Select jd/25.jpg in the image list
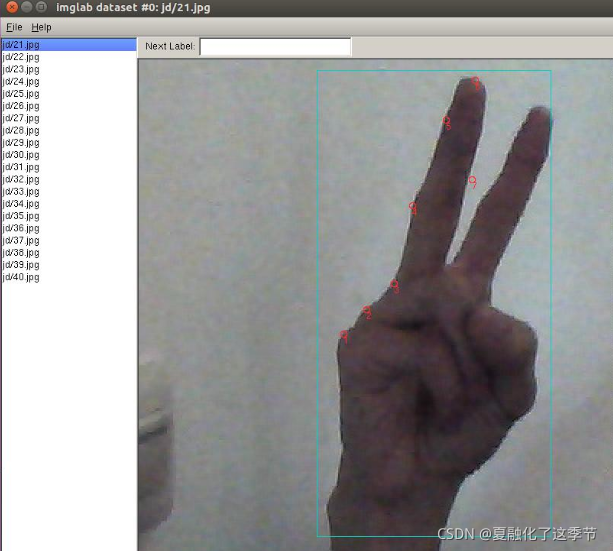Image resolution: width=613 pixels, height=551 pixels. coord(69,93)
